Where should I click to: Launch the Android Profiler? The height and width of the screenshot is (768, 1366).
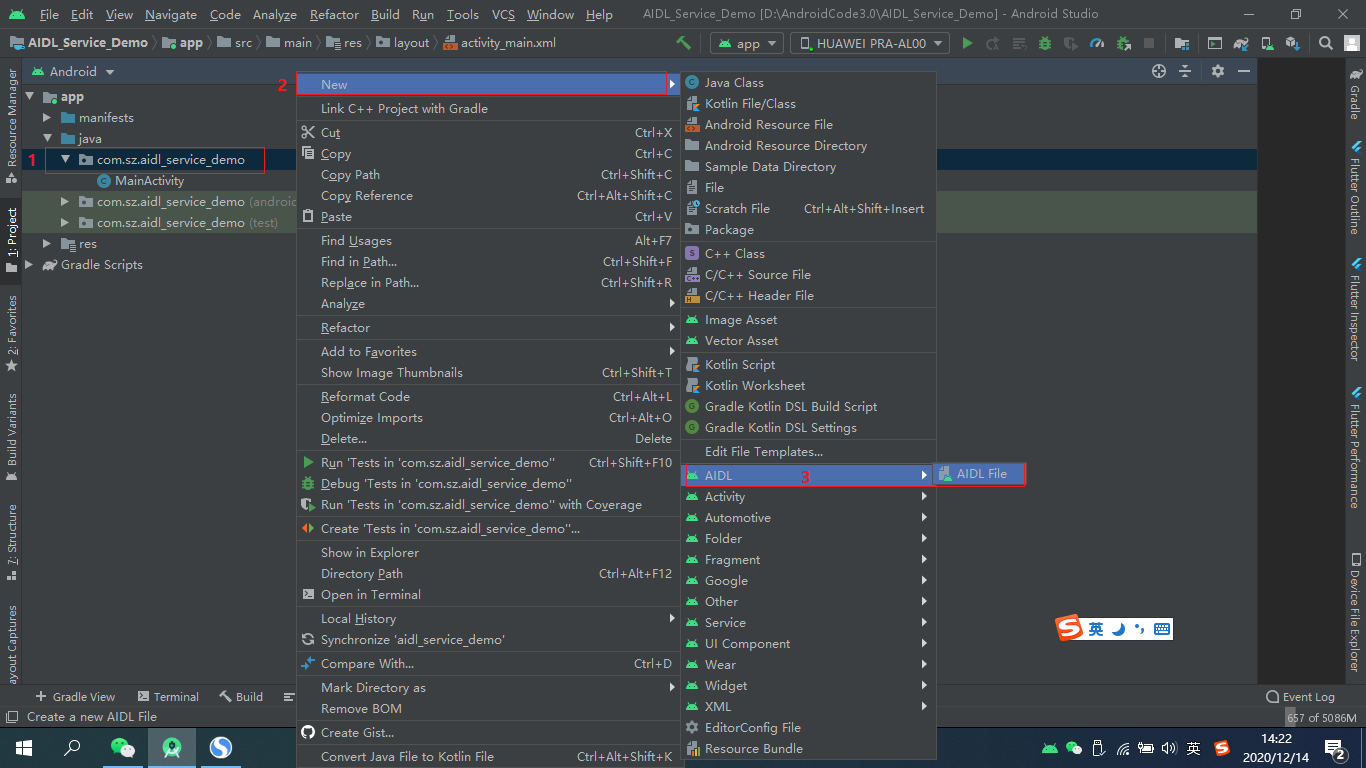(x=1096, y=42)
